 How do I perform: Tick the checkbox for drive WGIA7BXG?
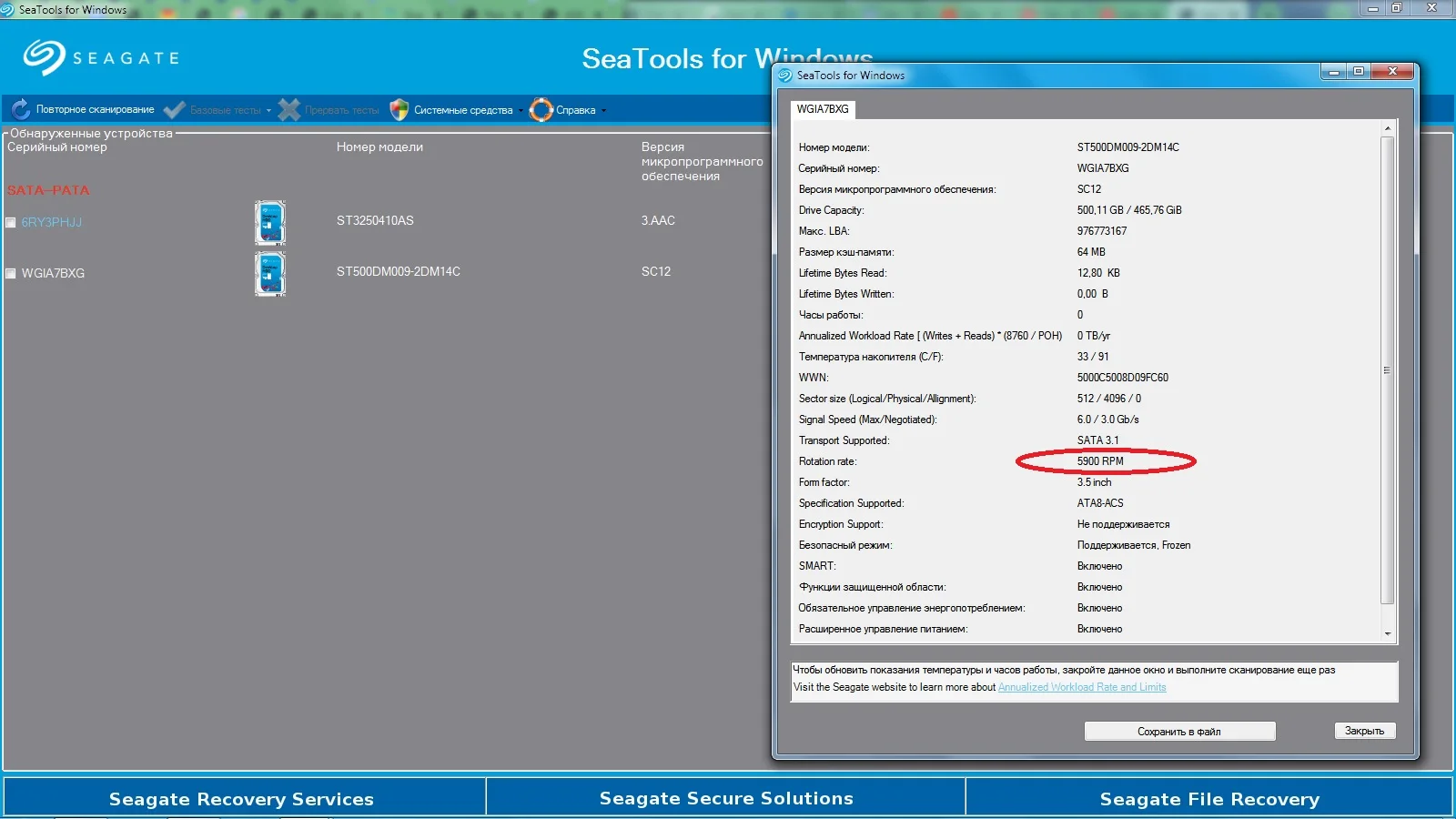[11, 274]
